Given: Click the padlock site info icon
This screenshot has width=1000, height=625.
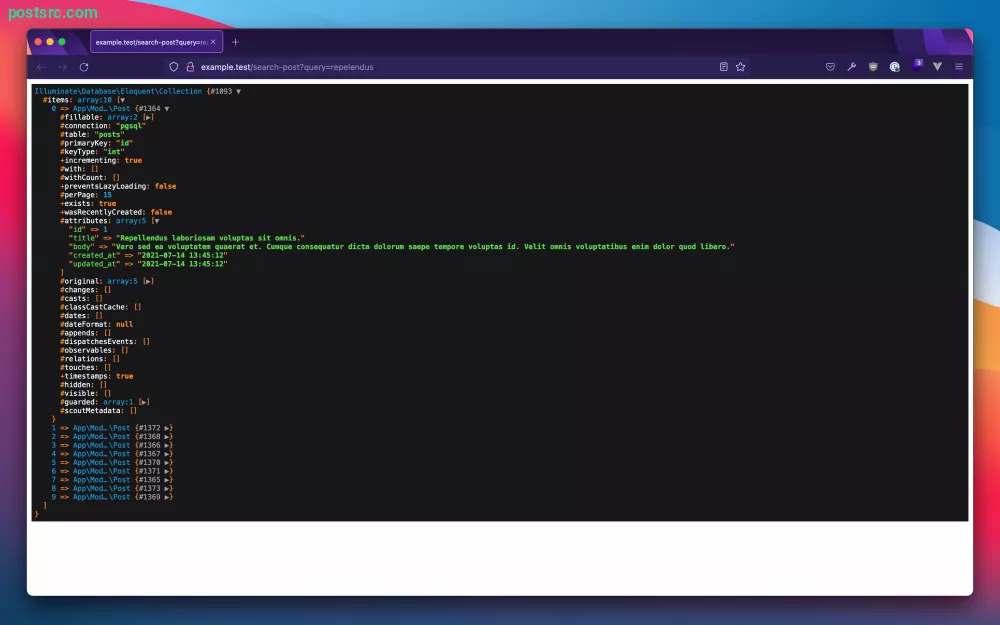Looking at the screenshot, I should click(190, 67).
